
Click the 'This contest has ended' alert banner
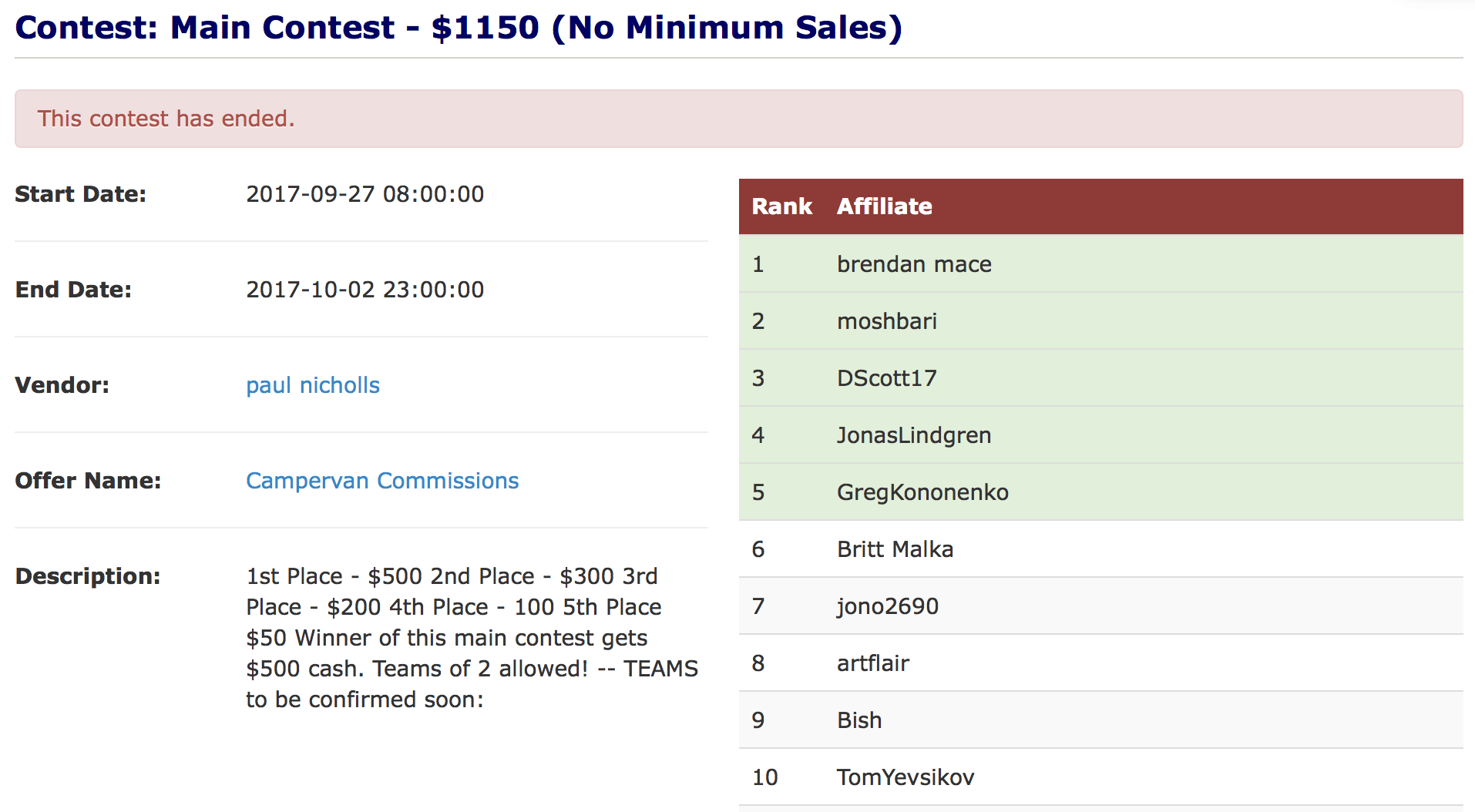tap(738, 119)
